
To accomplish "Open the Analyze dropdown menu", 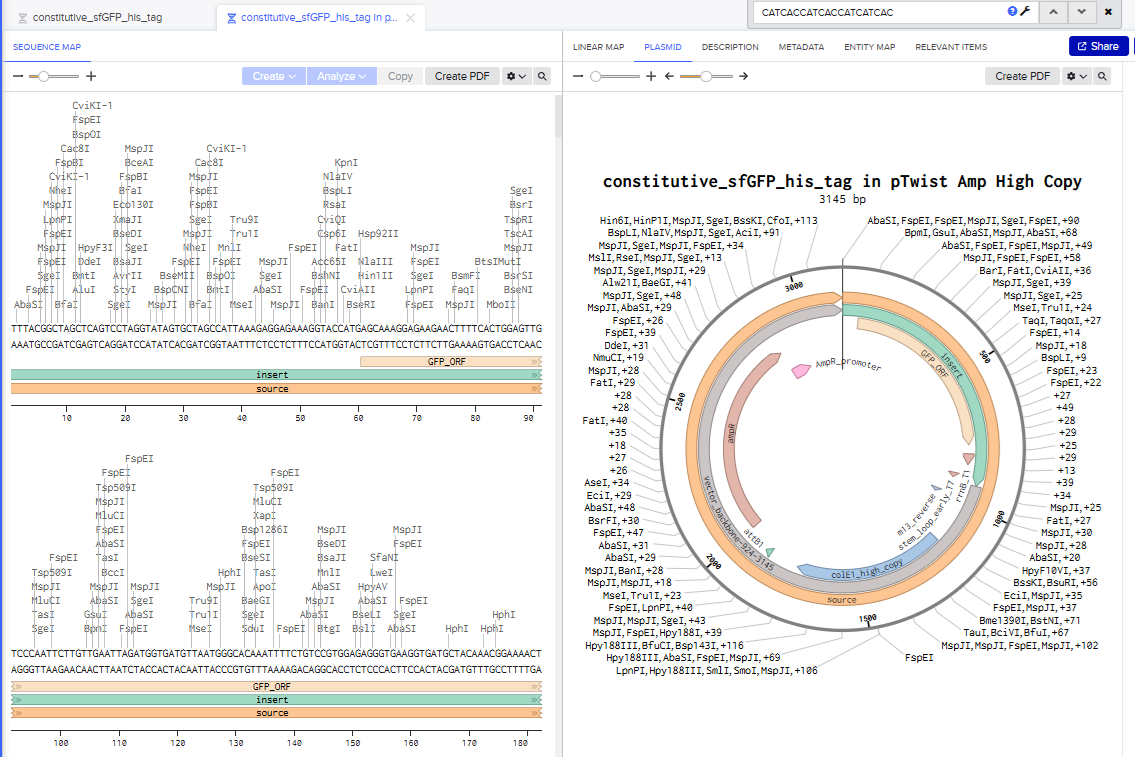I will [342, 76].
